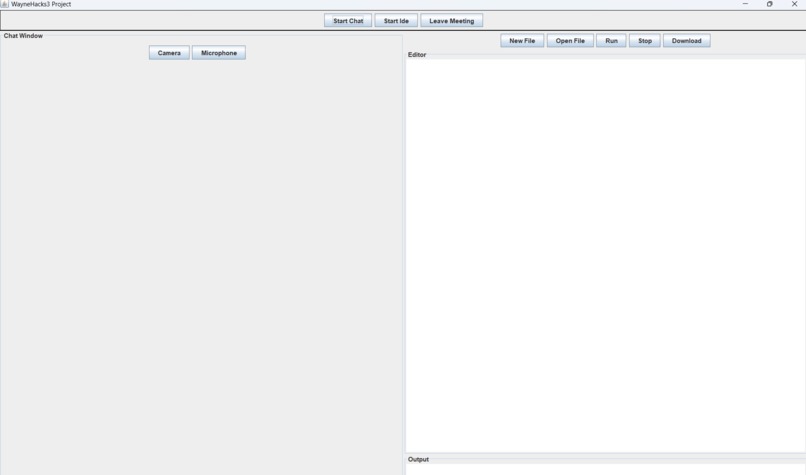
Task: Create a New File
Action: pyautogui.click(x=522, y=41)
